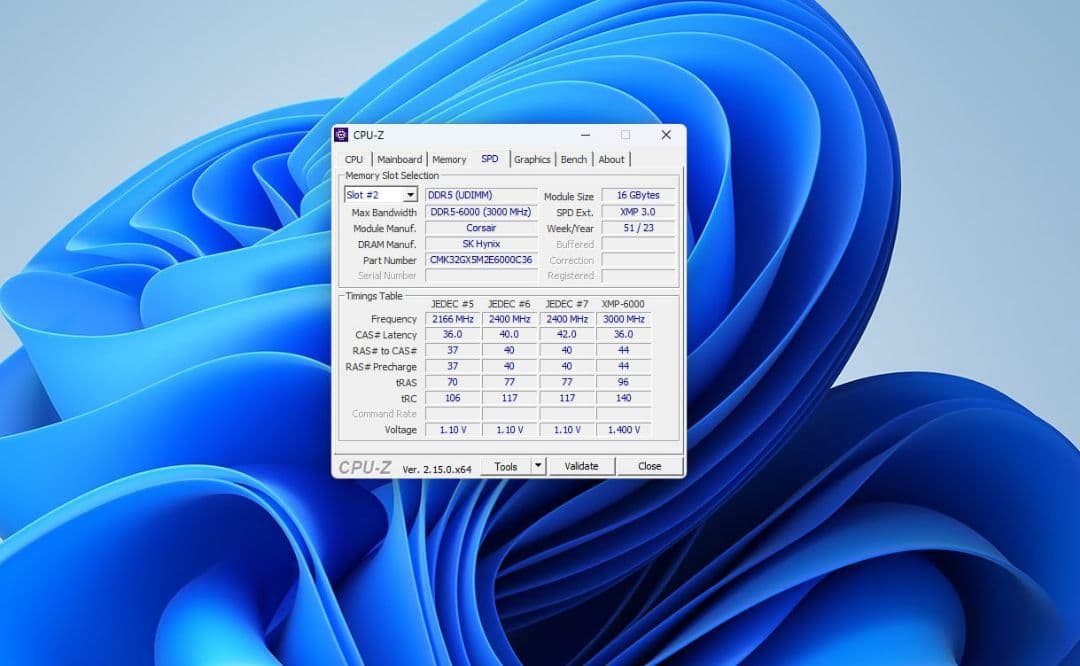Screen dimensions: 1080x666
Task: Select the Part Number field showing CMK32GX5M2E6000C36
Action: (481, 260)
